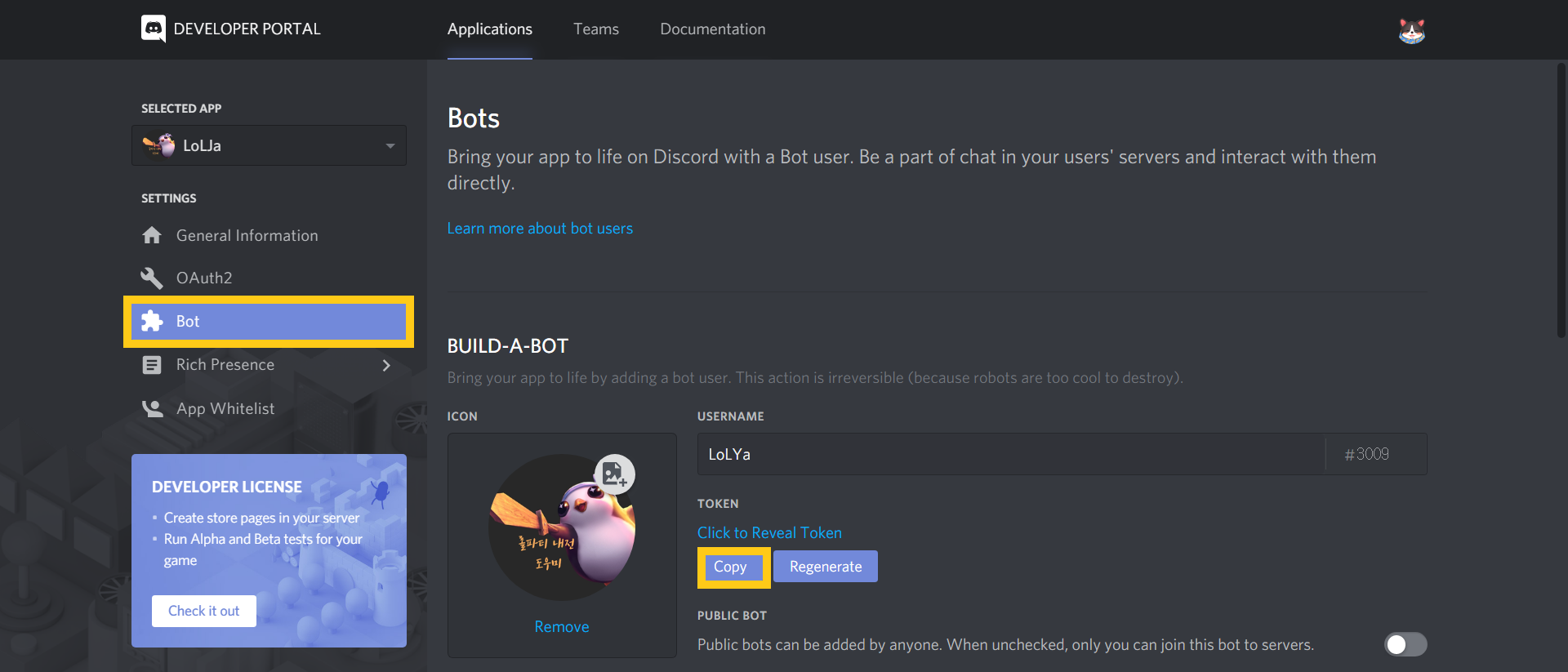Click the Discord logo icon
This screenshot has height=672, width=1568.
coord(153,29)
